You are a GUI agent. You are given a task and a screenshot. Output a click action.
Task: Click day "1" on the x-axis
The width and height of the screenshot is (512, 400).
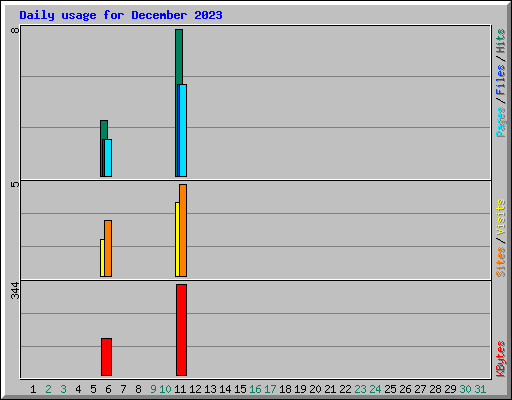(33, 389)
